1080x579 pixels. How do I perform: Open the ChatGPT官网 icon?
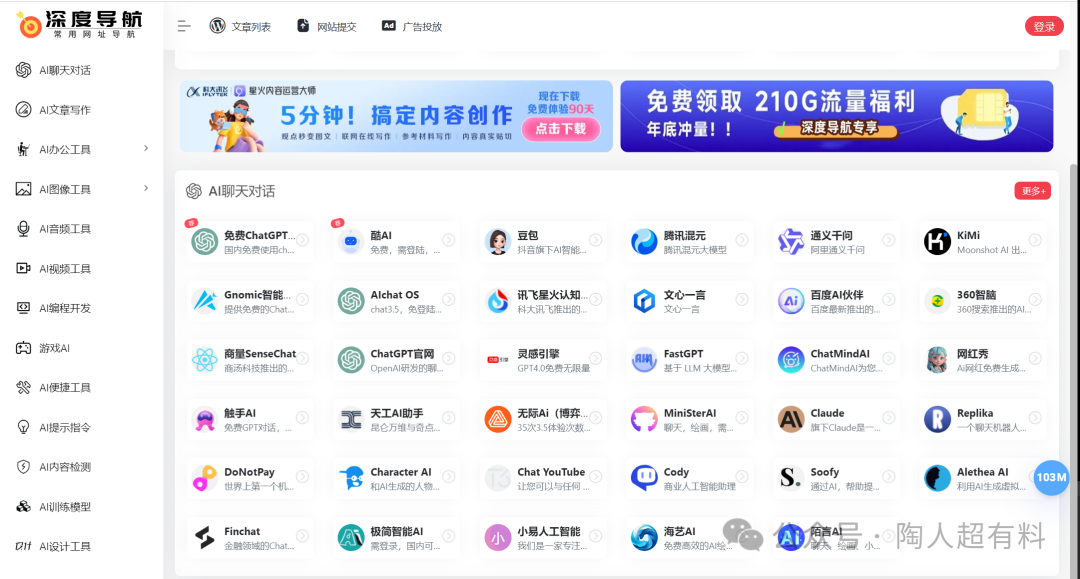pyautogui.click(x=351, y=360)
